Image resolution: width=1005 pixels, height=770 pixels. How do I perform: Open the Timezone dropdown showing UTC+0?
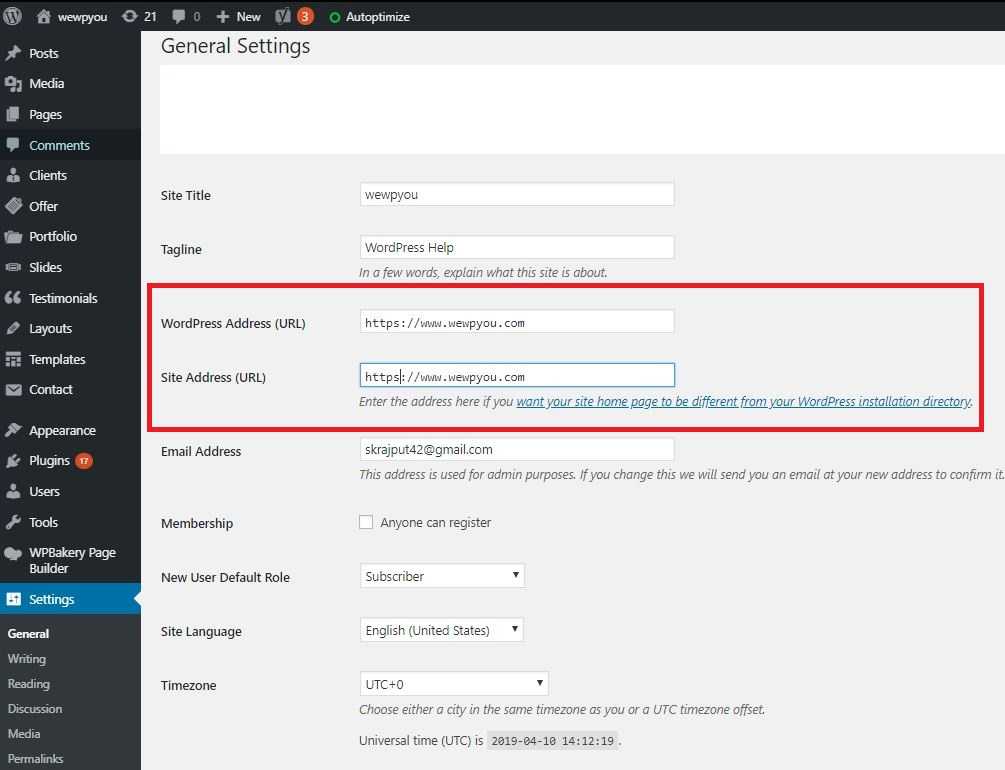point(453,684)
